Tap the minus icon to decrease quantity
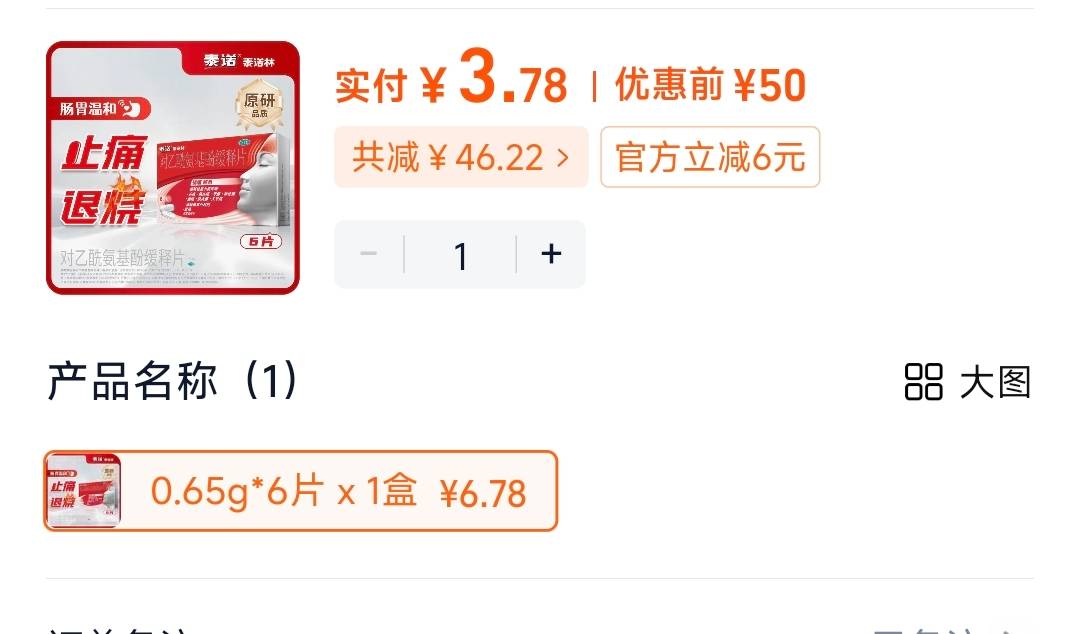This screenshot has height=634, width=1080. [368, 254]
